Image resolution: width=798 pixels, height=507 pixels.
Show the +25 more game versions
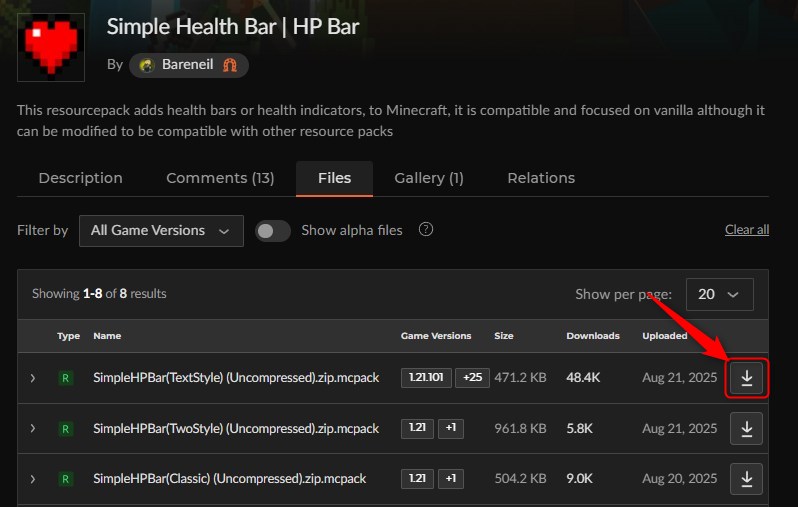[472, 378]
